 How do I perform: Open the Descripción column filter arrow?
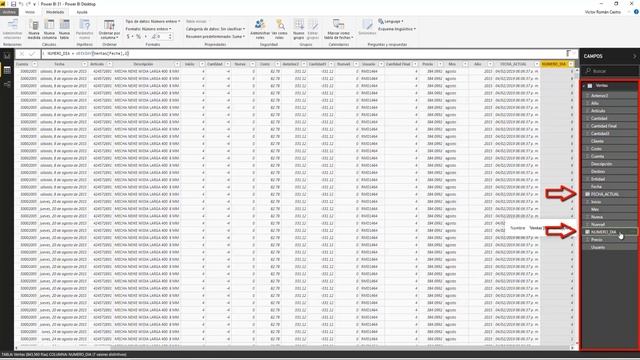pos(177,64)
